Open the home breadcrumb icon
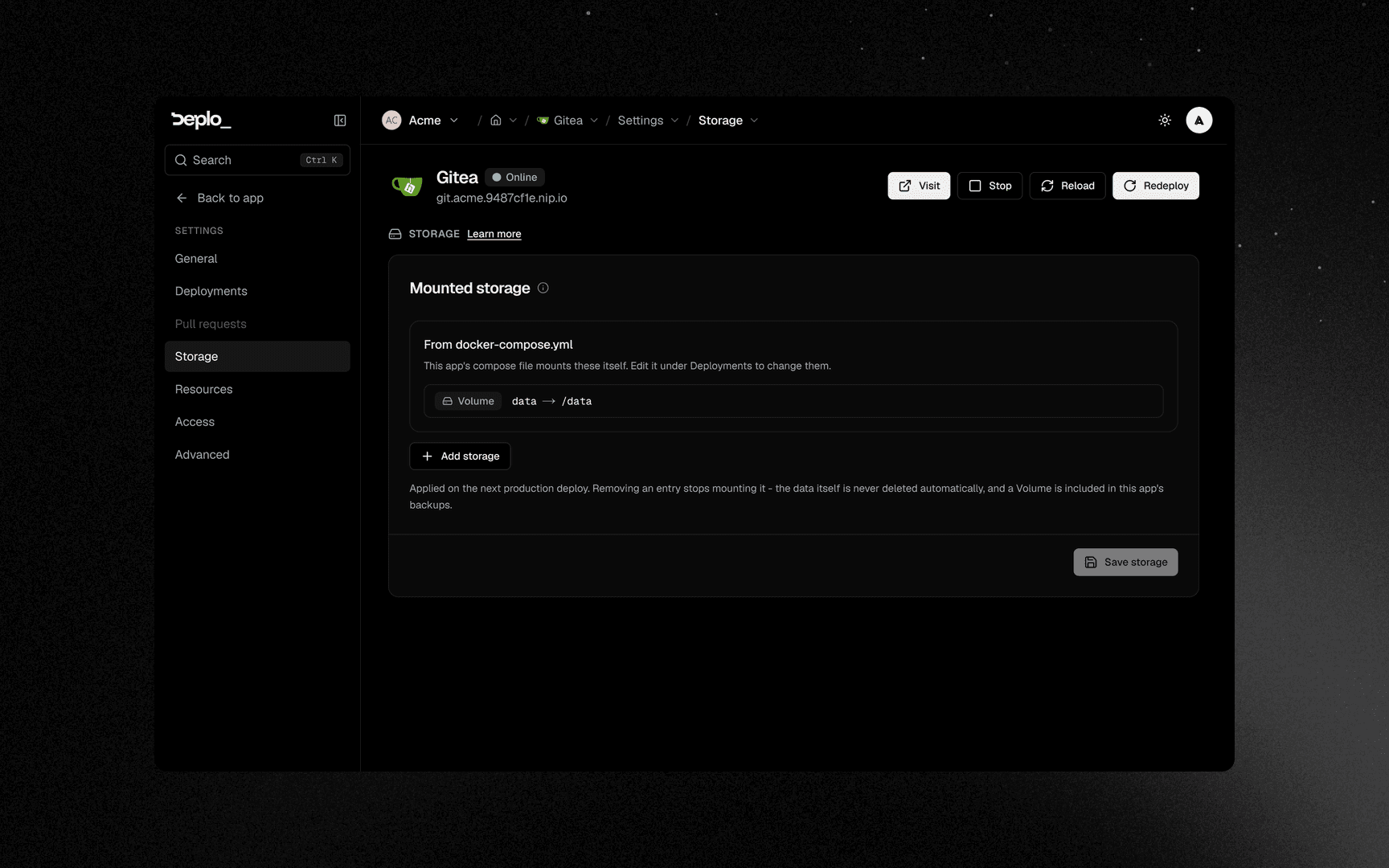The width and height of the screenshot is (1389, 868). pyautogui.click(x=496, y=121)
